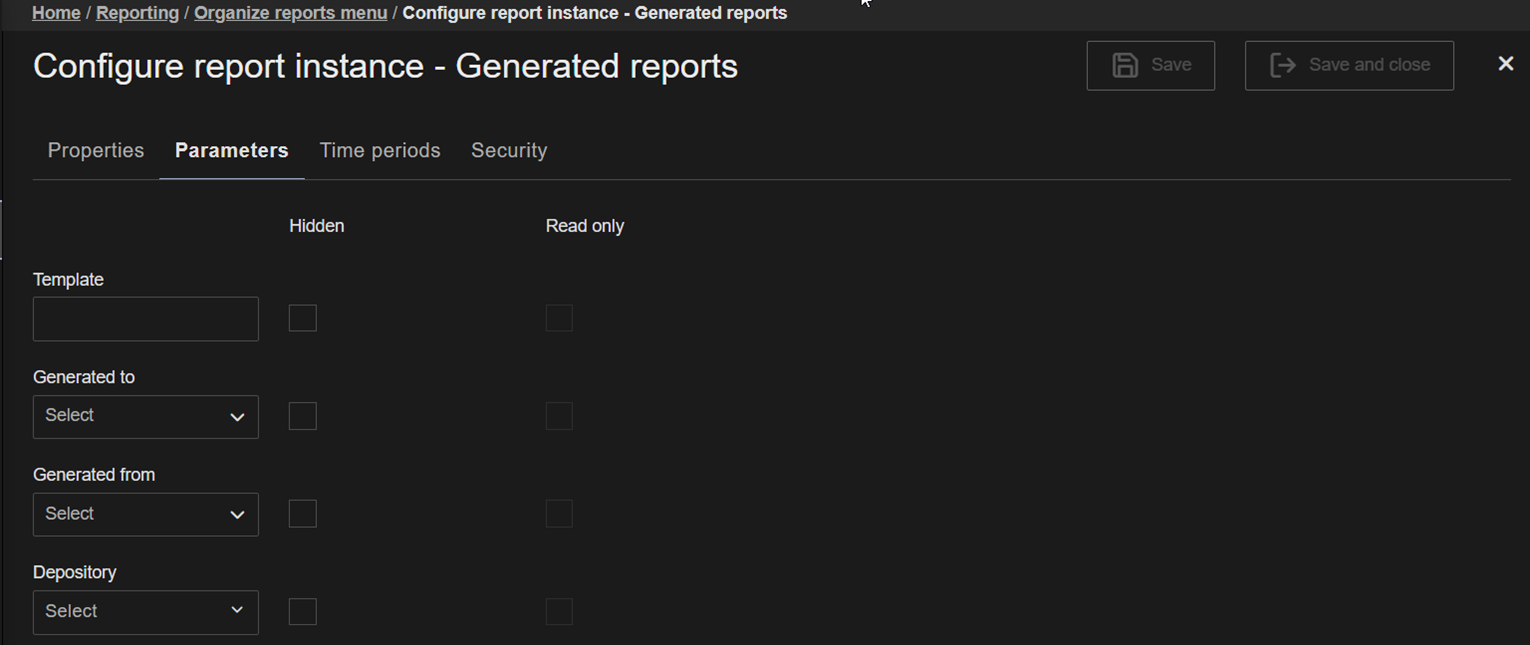1530x645 pixels.
Task: Click the Home breadcrumb link
Action: 56,13
